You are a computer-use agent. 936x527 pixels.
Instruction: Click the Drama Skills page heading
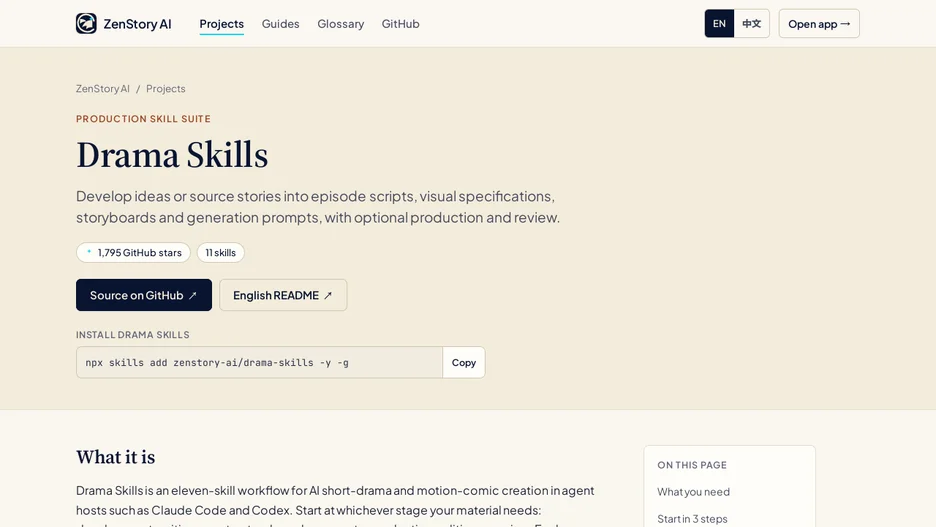(172, 155)
